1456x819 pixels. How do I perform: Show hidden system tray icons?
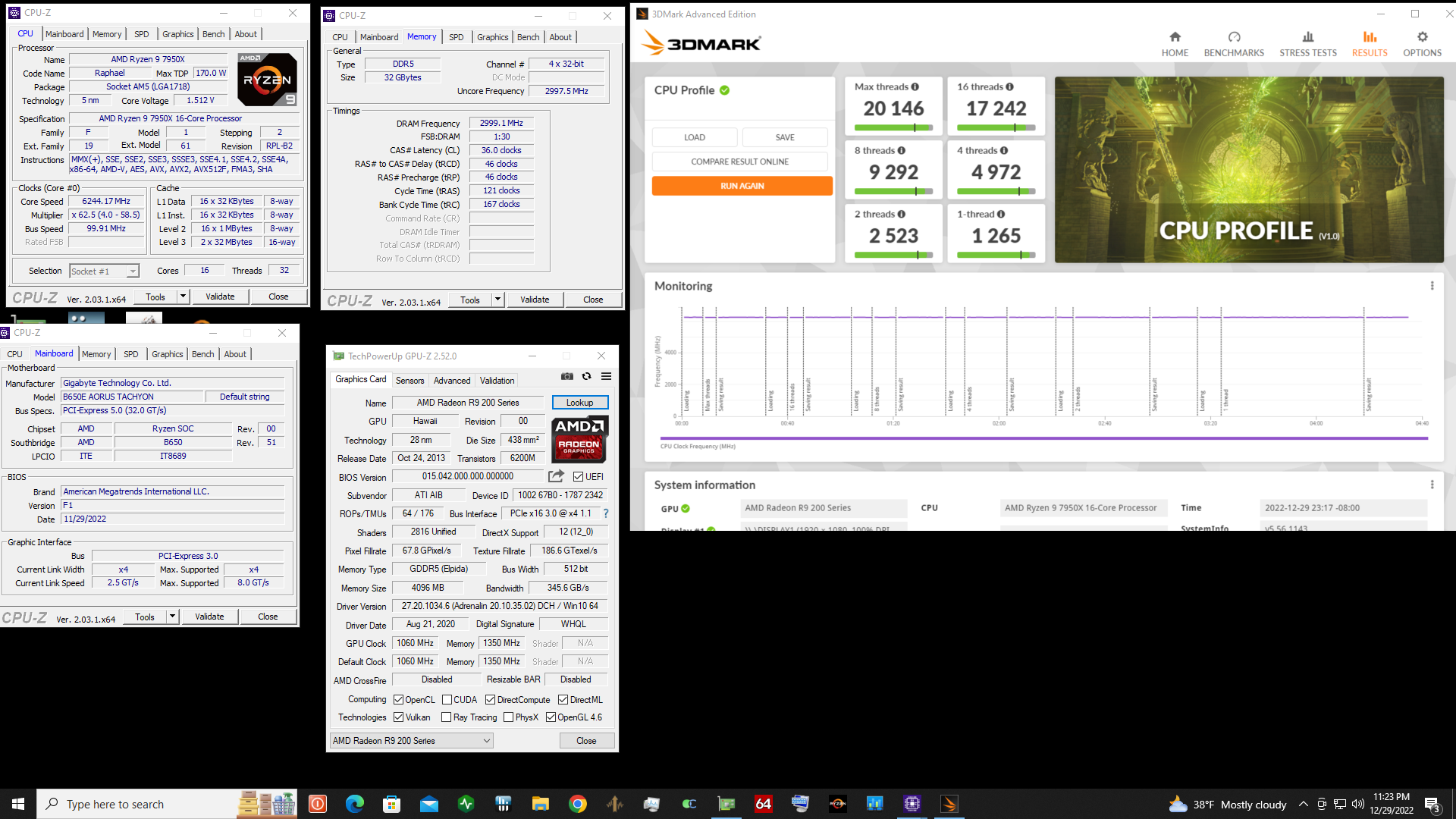[x=1303, y=804]
